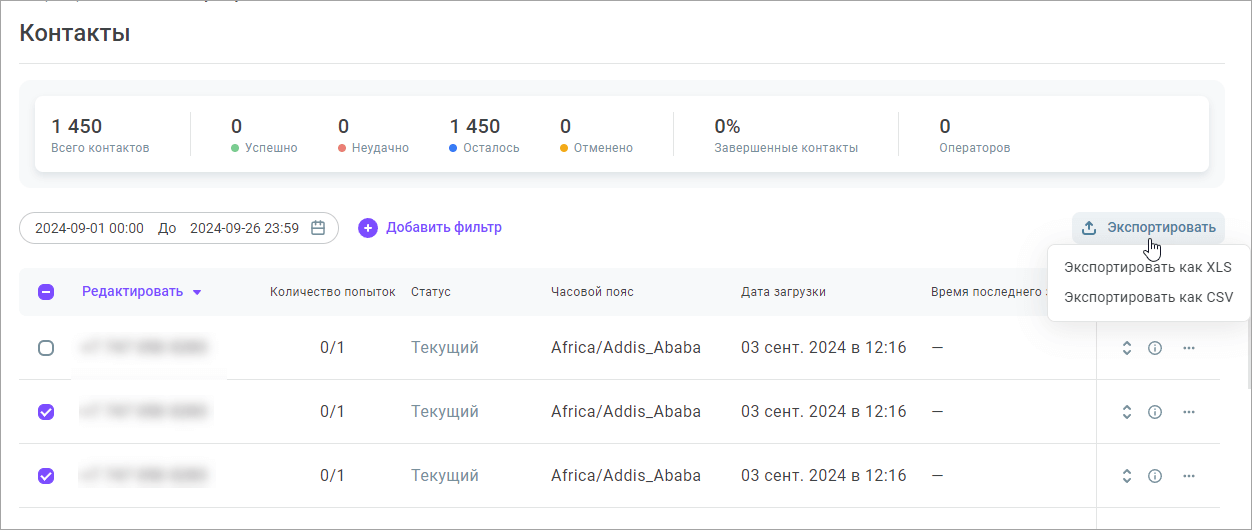Click the export upload icon
Viewport: 1252px width, 530px height.
click(1089, 228)
